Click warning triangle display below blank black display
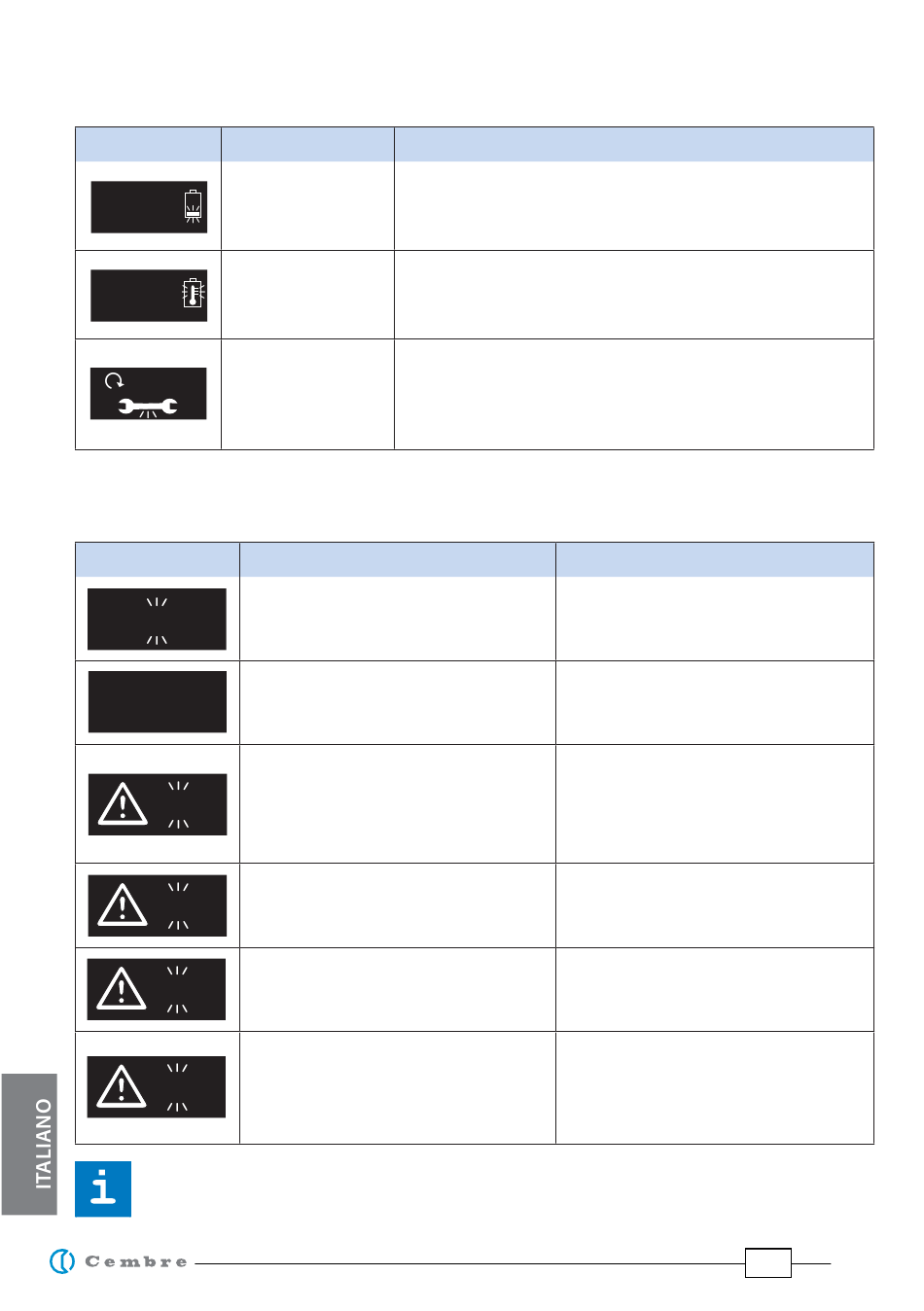The height and width of the screenshot is (1311, 924). pyautogui.click(x=158, y=804)
